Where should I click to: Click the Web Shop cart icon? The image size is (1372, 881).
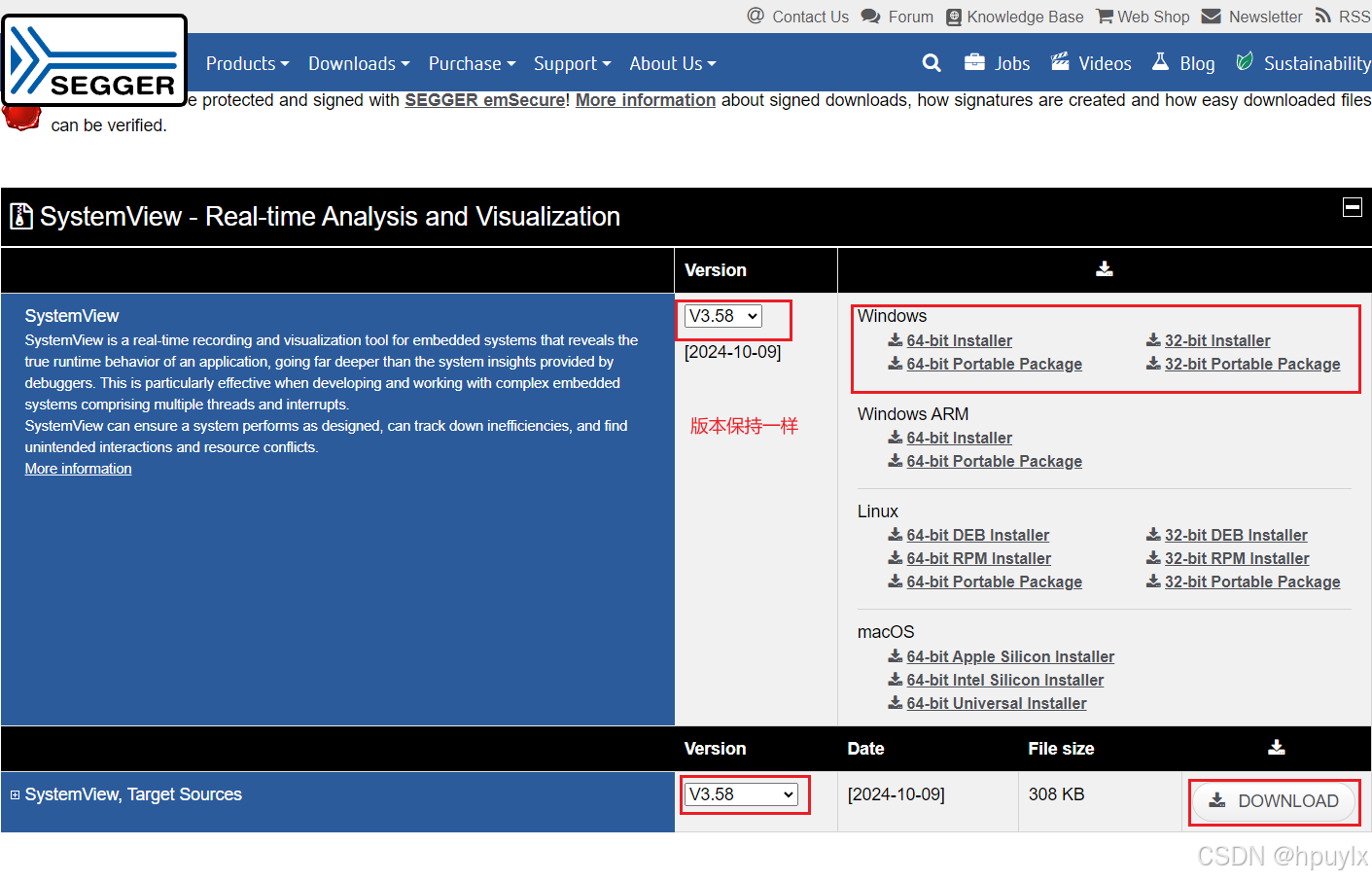pos(1104,17)
